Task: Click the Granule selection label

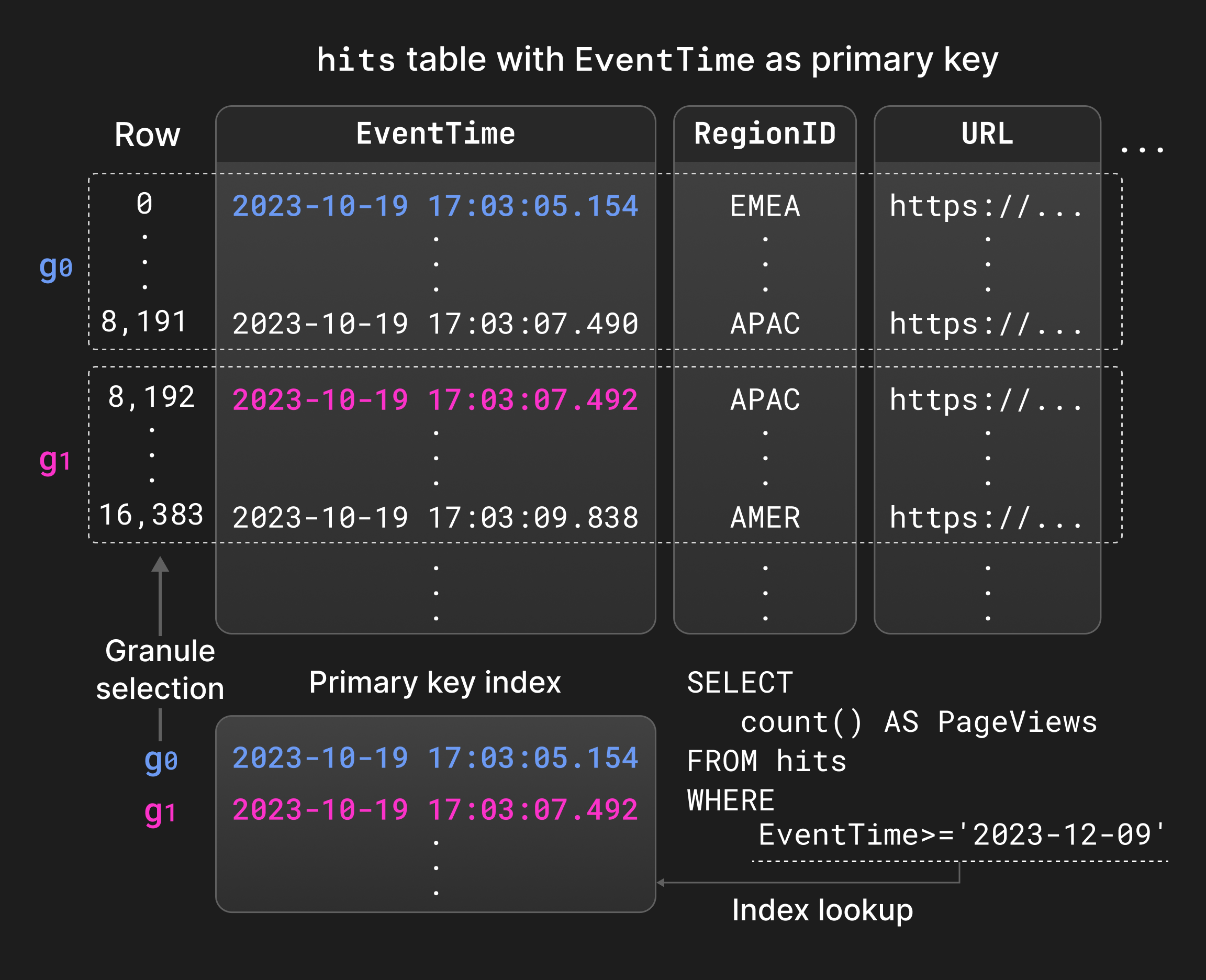Action: [x=160, y=670]
